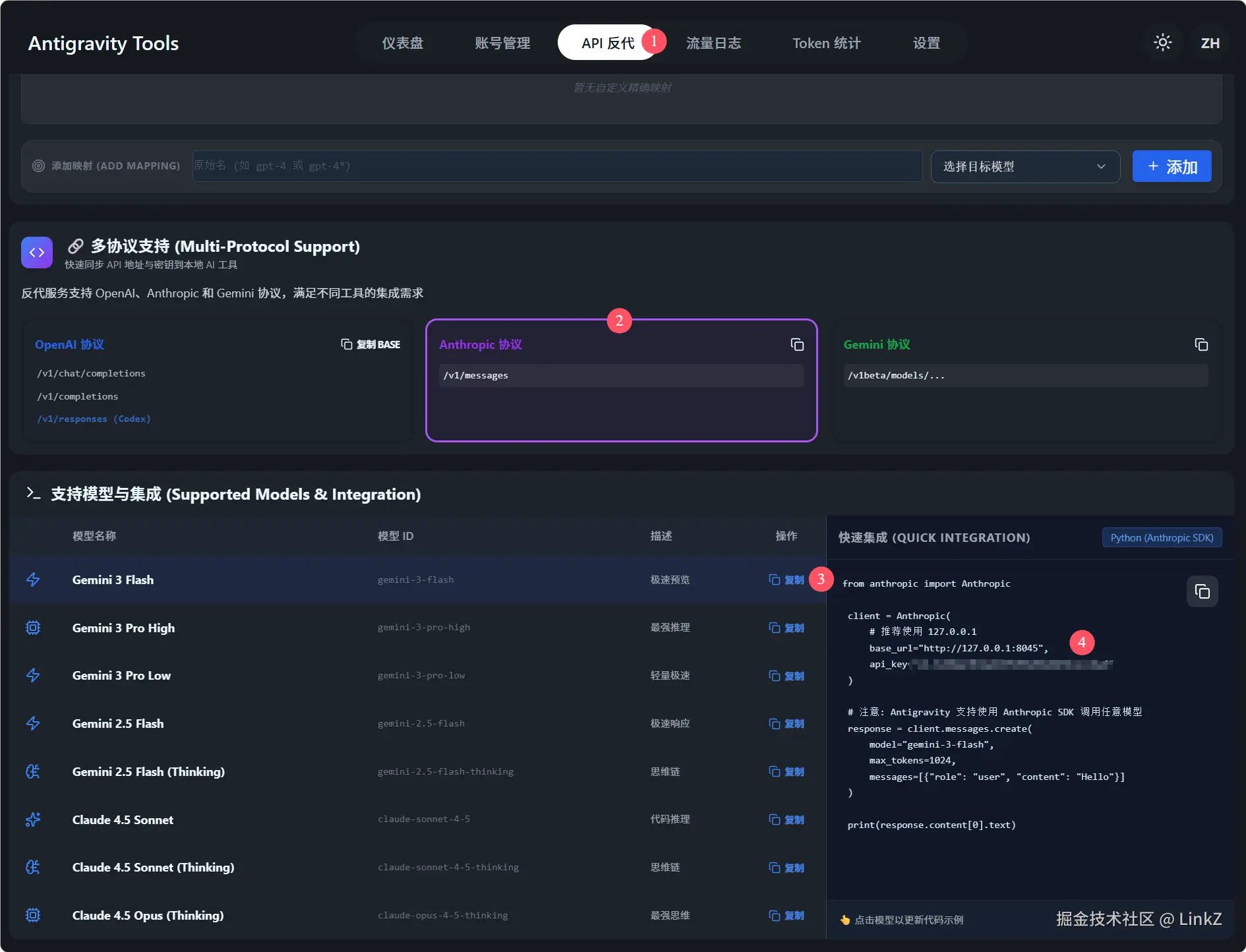Click the 复制 BASE button in OpenAI card

[371, 344]
